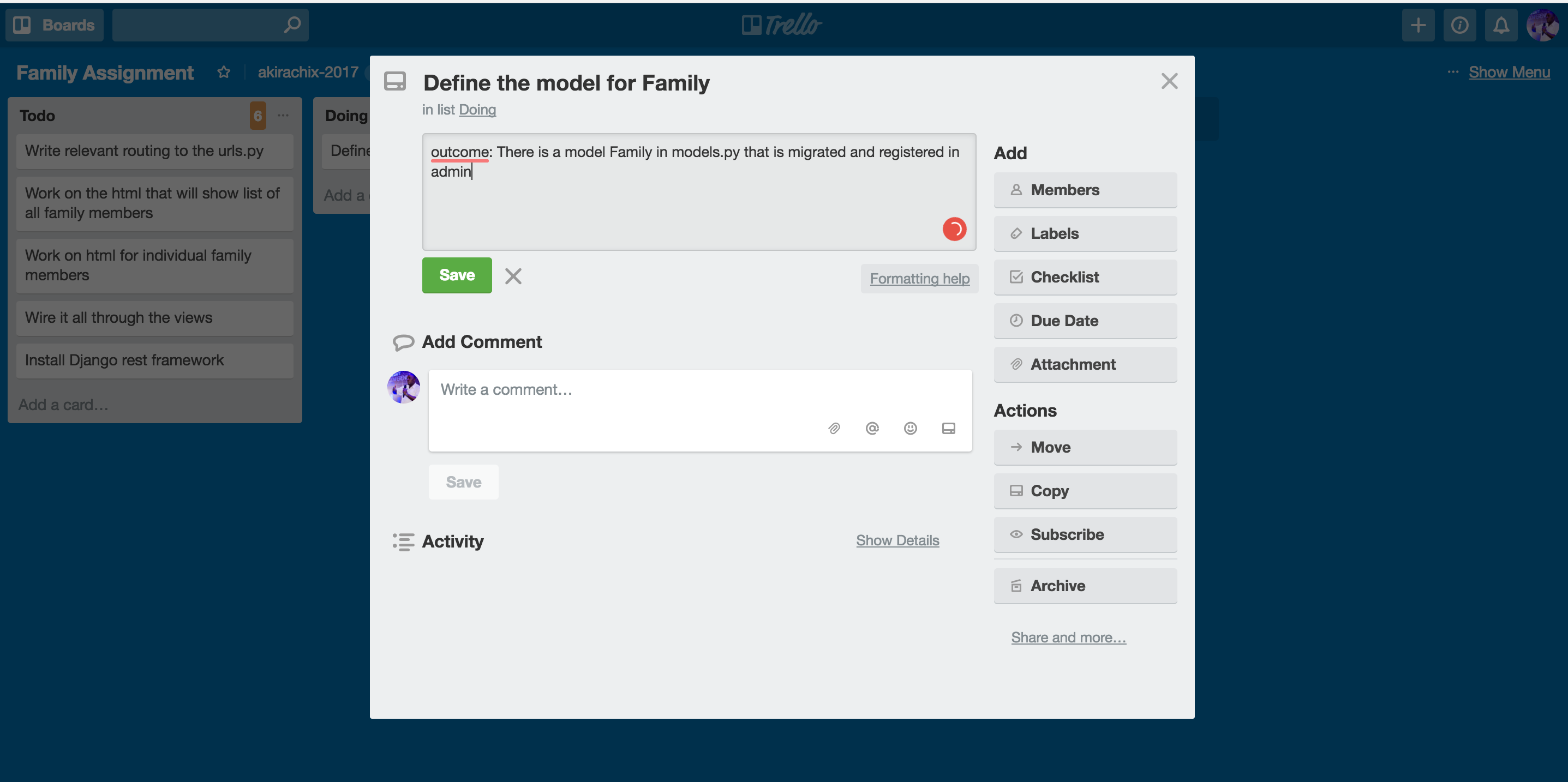
Task: Click the add card icon in comment box
Action: pos(948,429)
